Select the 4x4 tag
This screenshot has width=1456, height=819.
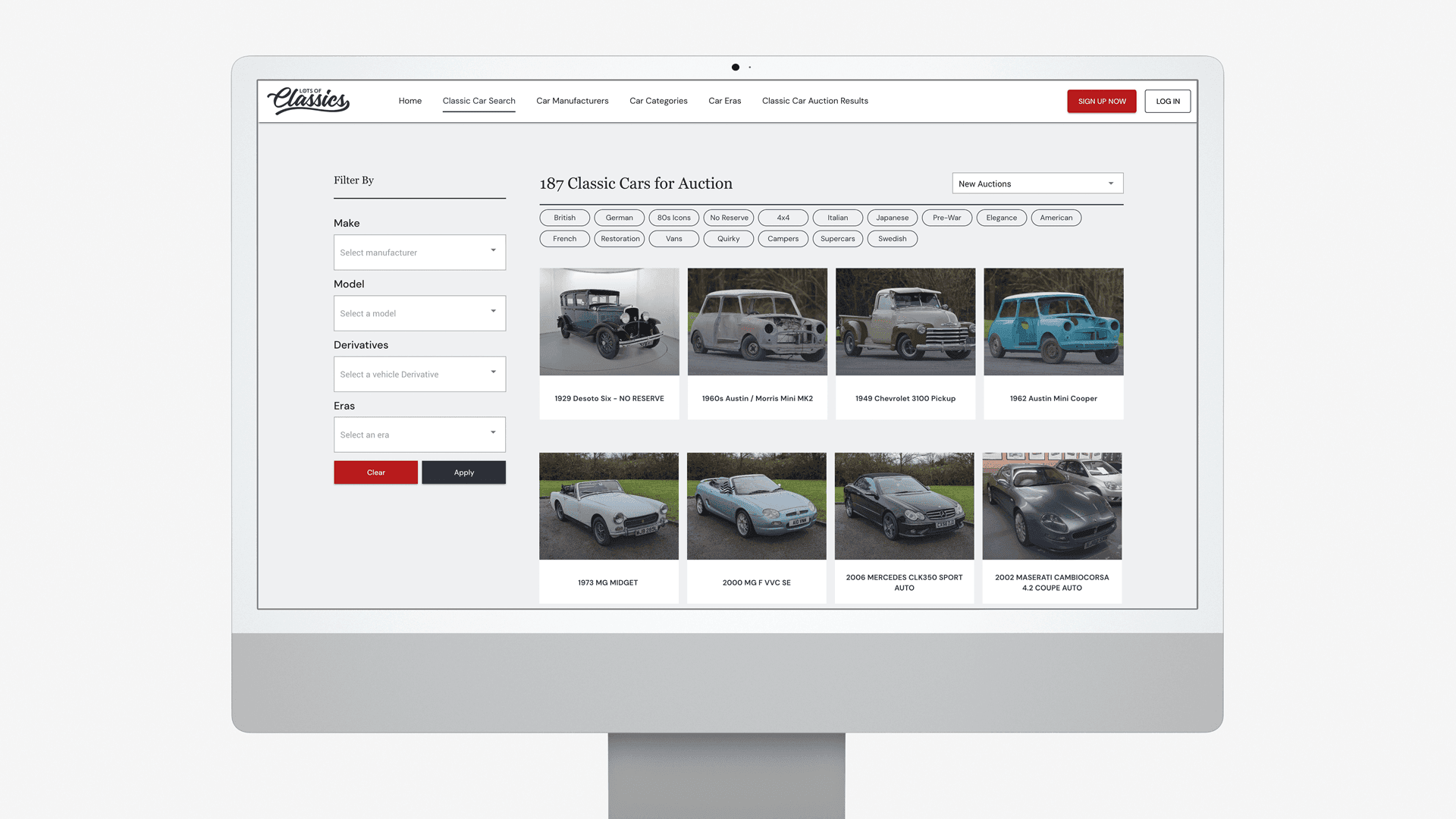[x=783, y=218]
